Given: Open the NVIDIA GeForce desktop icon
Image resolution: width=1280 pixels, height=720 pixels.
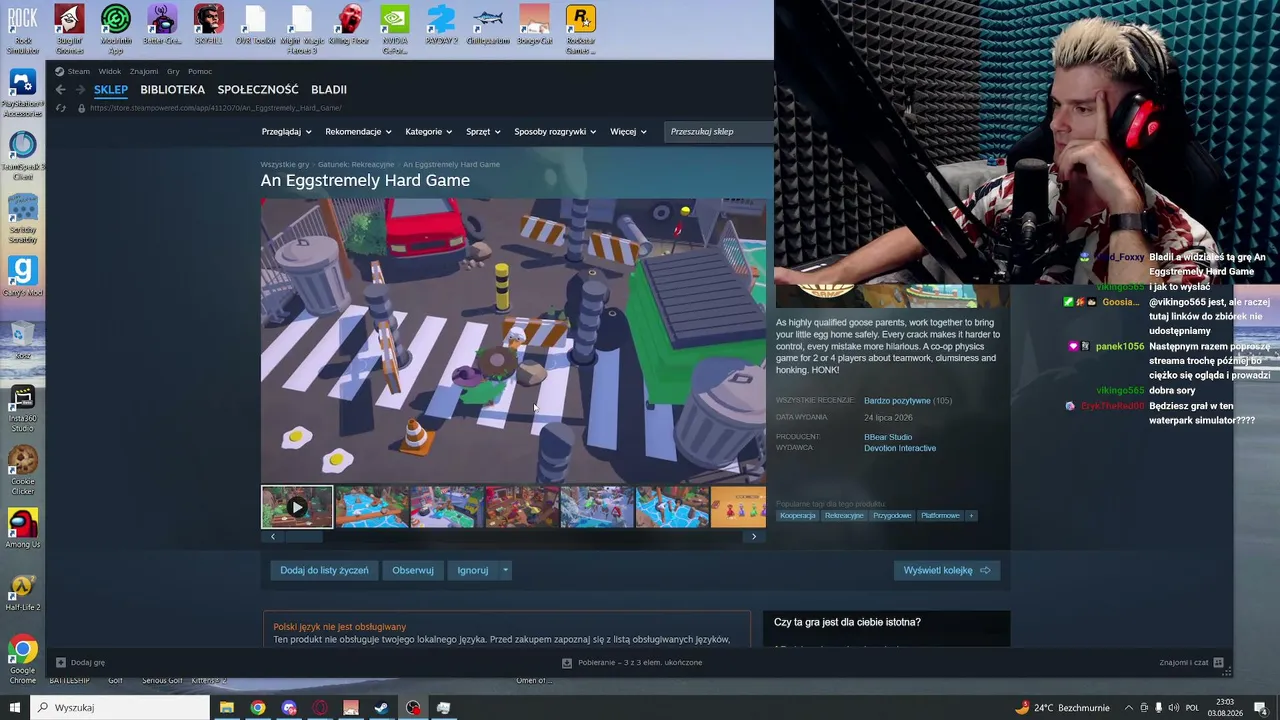Looking at the screenshot, I should (394, 29).
